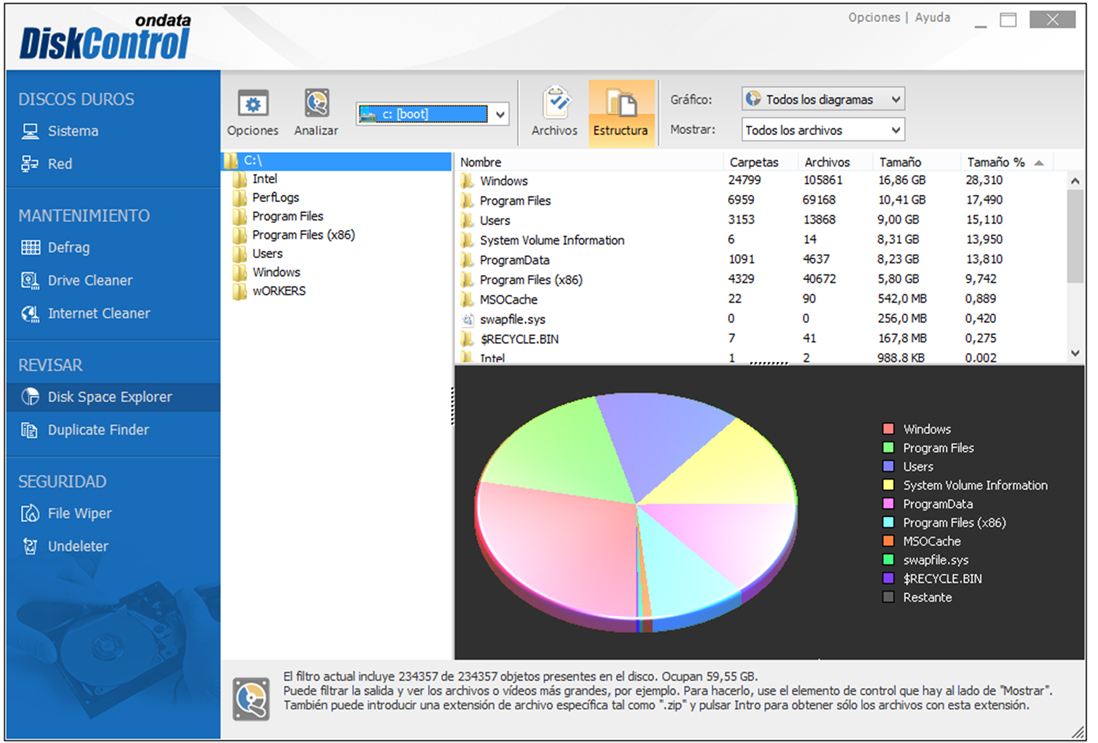This screenshot has width=1098, height=743.
Task: Click the Windows red legend swatch
Action: 889,429
